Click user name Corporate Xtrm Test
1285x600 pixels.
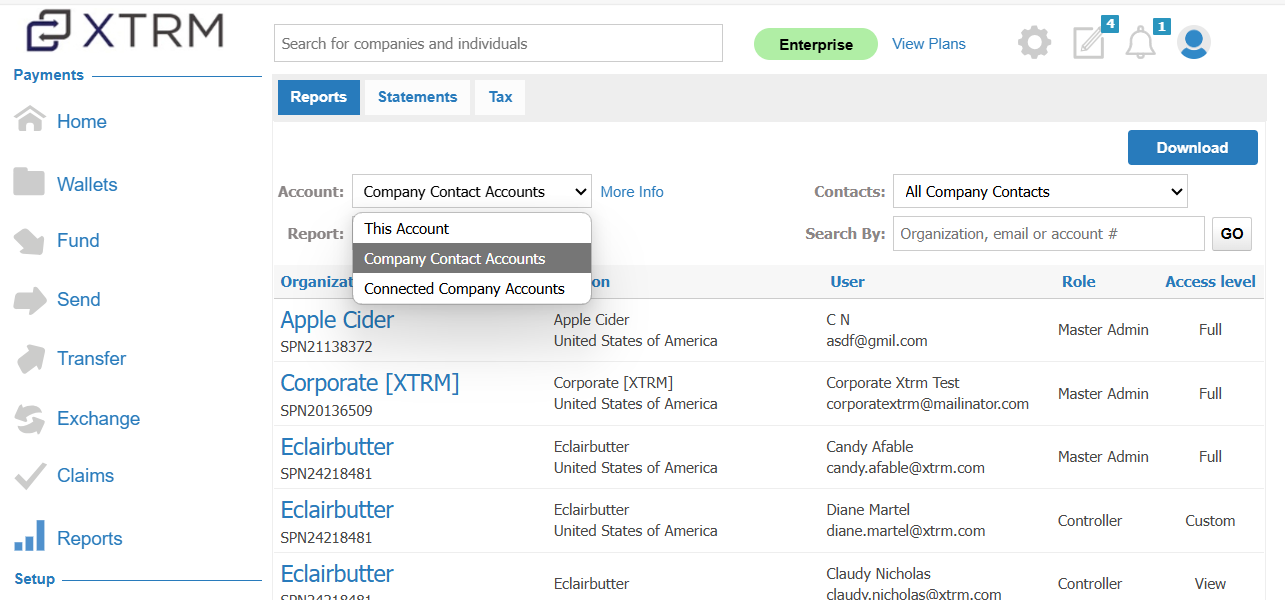893,382
